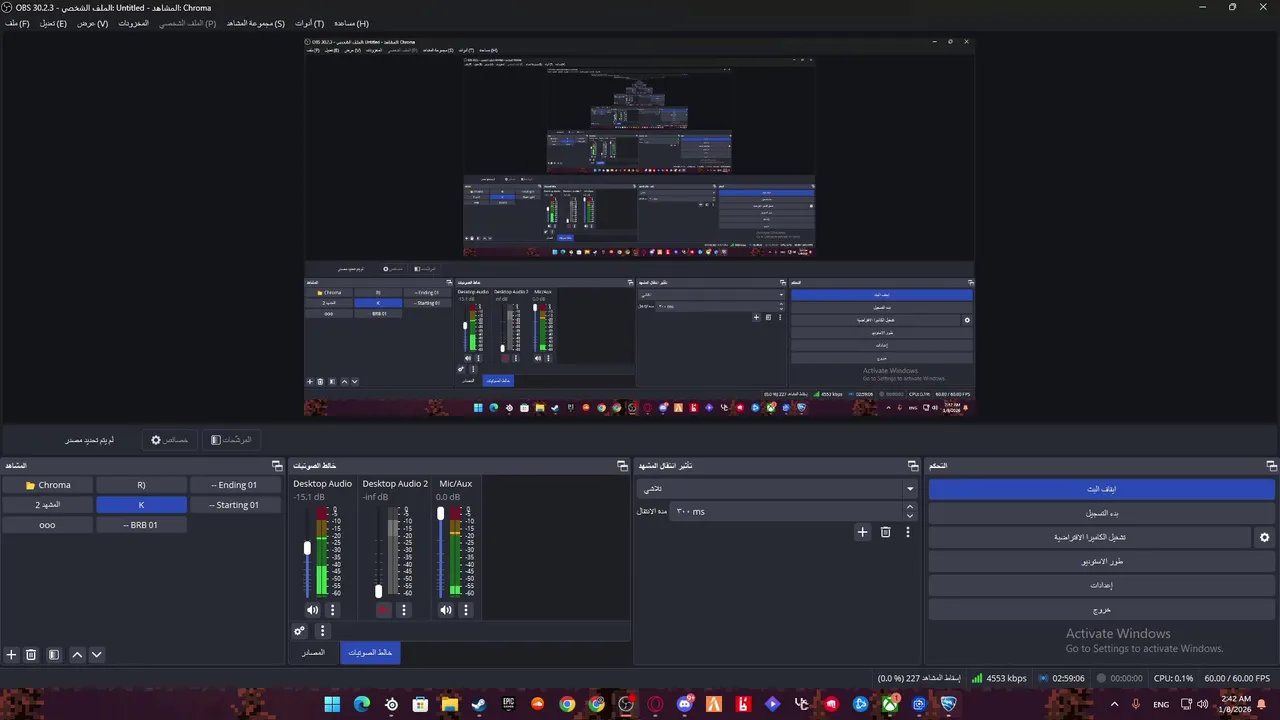The image size is (1280, 720).
Task: Open the مساعدة (H) help menu
Action: click(x=351, y=23)
